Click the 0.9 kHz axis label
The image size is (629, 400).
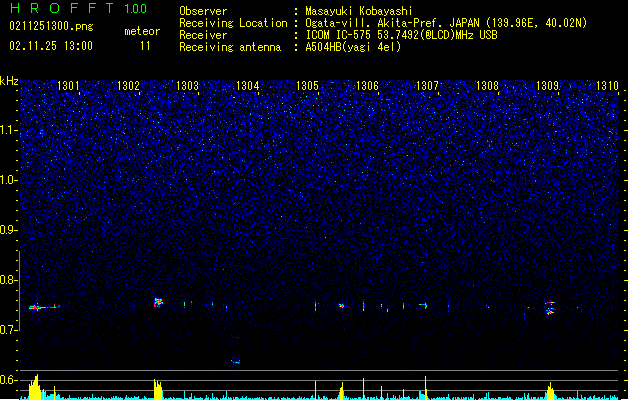tap(8, 230)
